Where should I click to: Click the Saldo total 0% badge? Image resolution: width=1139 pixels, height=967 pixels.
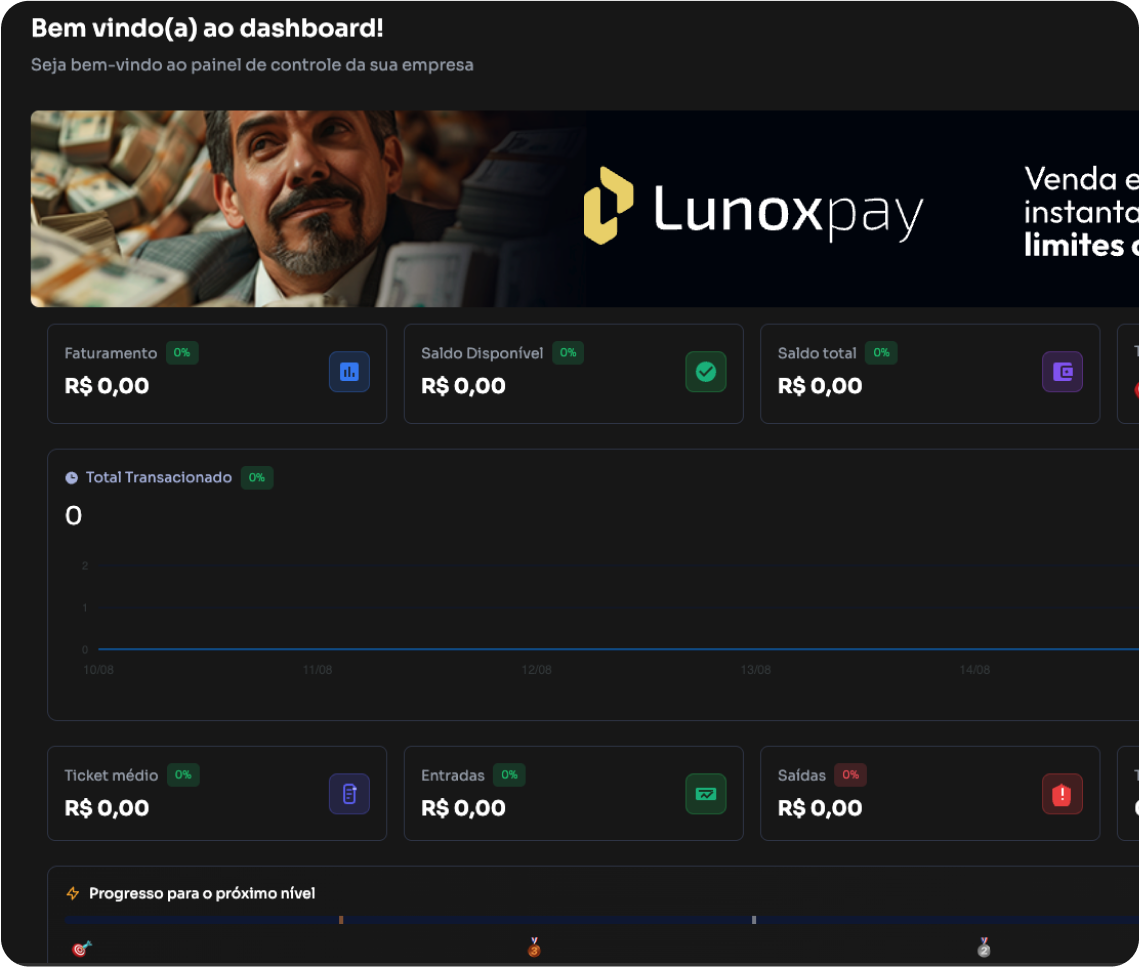[x=881, y=353]
